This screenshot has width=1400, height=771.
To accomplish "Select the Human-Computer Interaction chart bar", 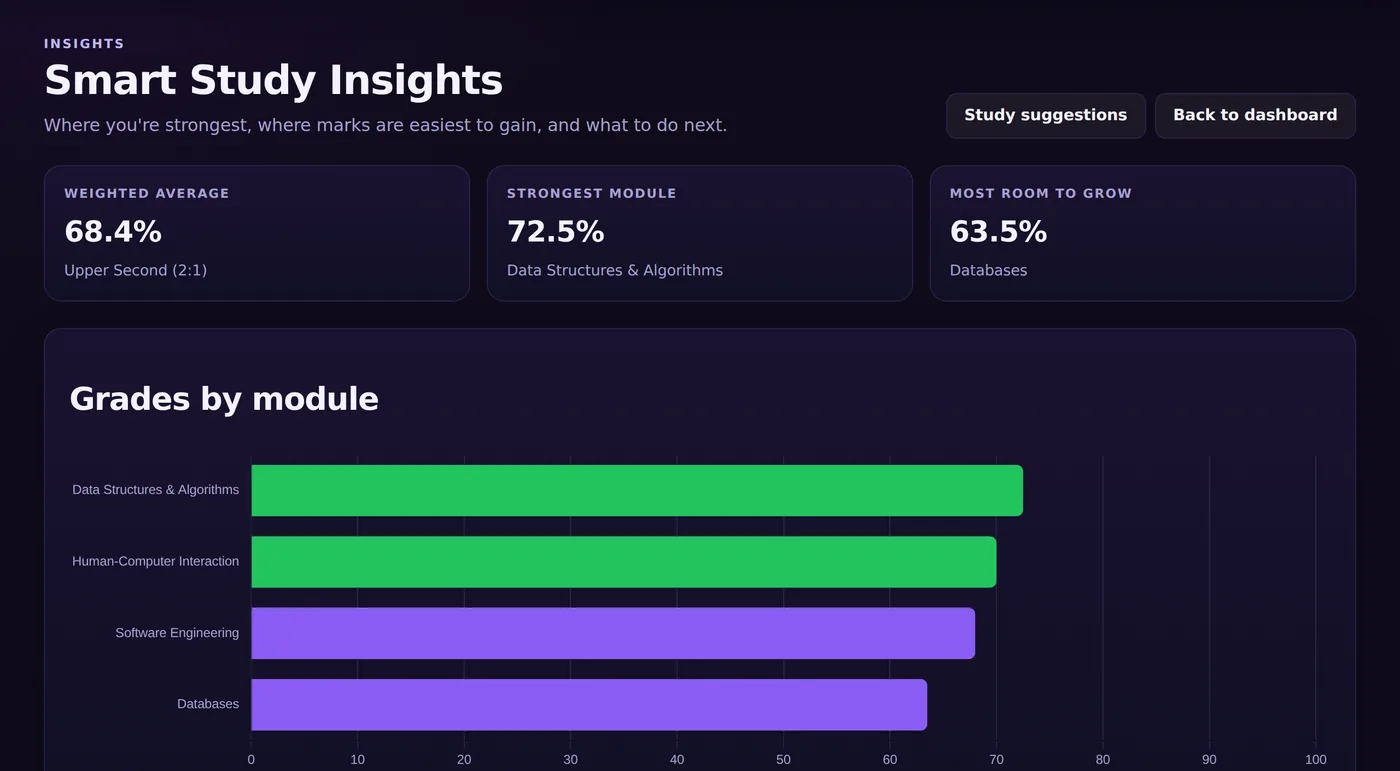I will click(624, 562).
